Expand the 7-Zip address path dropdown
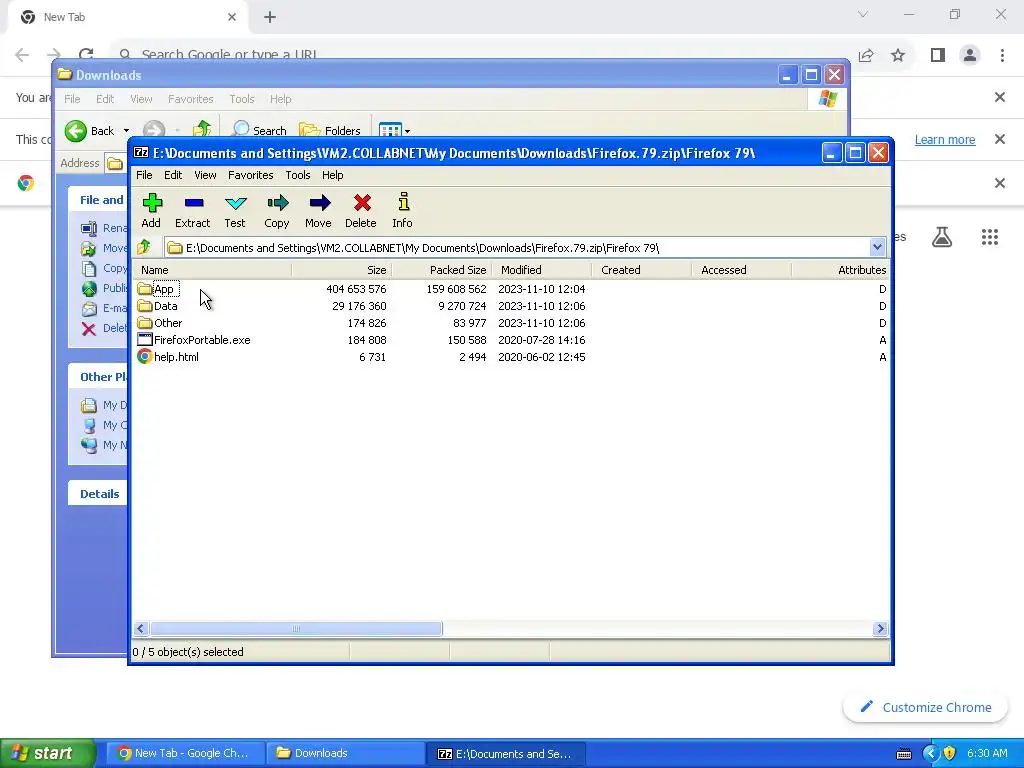This screenshot has width=1024, height=768. tap(877, 248)
